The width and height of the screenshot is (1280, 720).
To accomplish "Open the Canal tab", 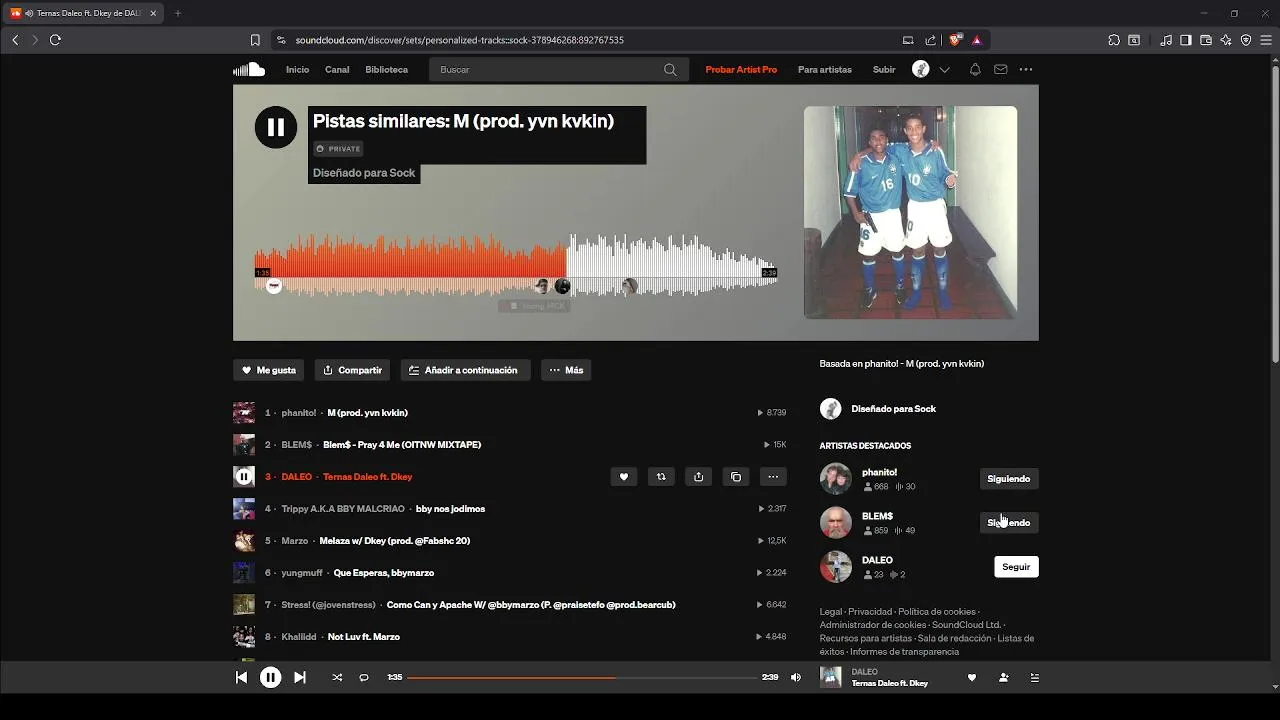I will [x=337, y=70].
